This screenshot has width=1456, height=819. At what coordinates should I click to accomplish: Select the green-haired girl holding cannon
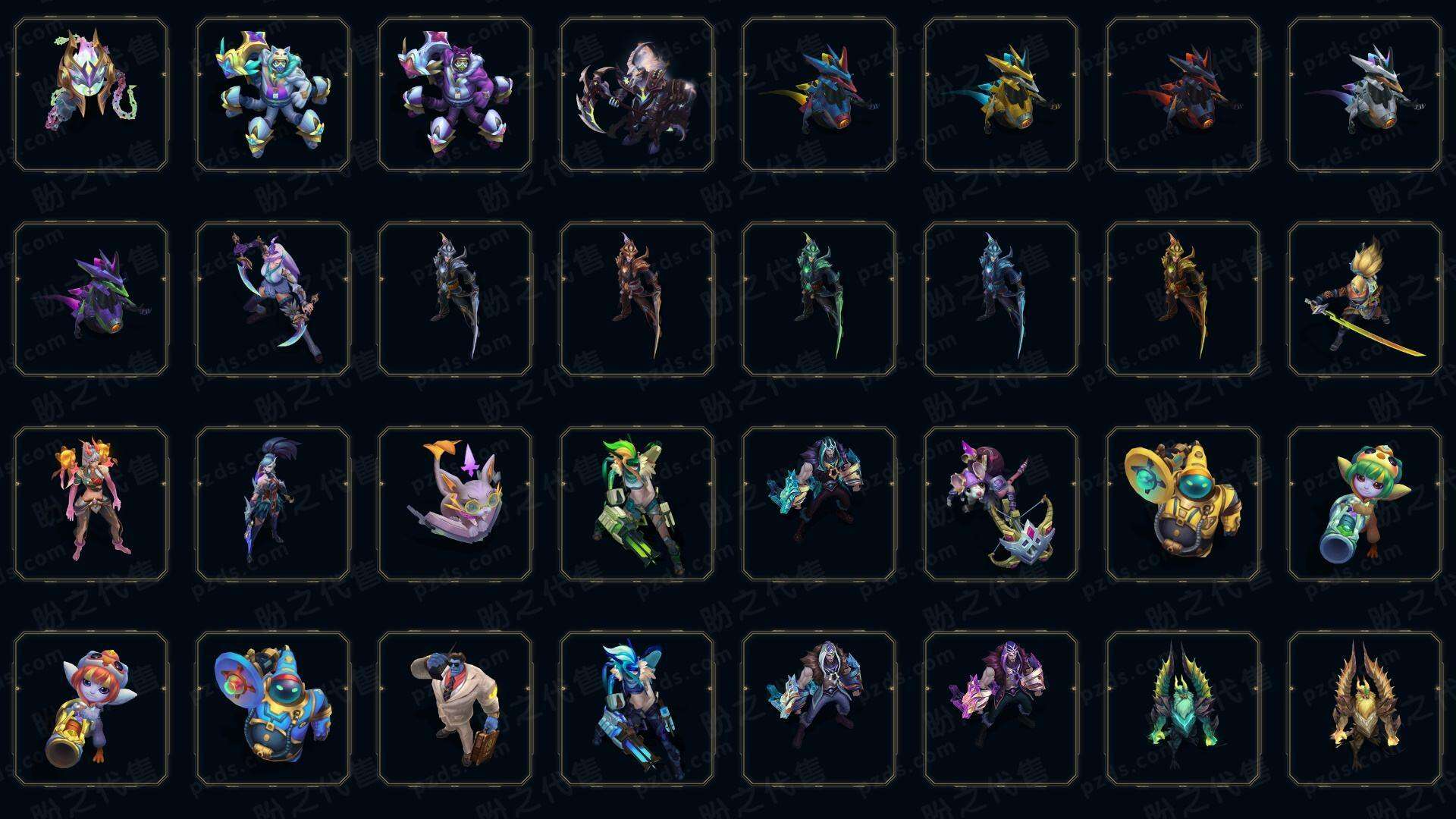tap(1365, 504)
